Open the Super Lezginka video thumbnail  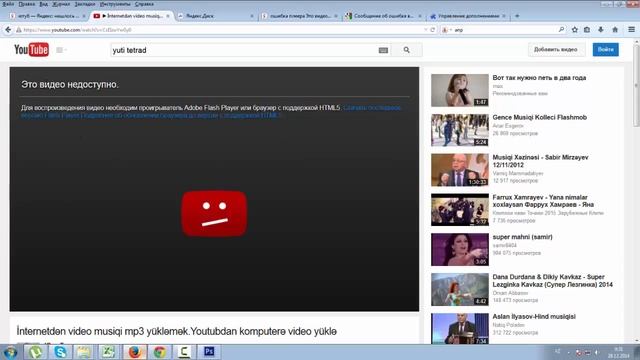(x=460, y=289)
